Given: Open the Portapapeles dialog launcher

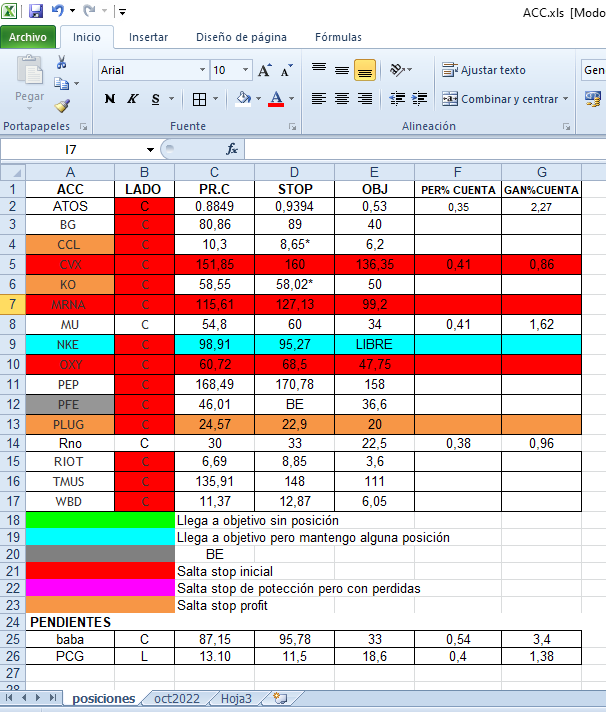Looking at the screenshot, I should pos(84,127).
